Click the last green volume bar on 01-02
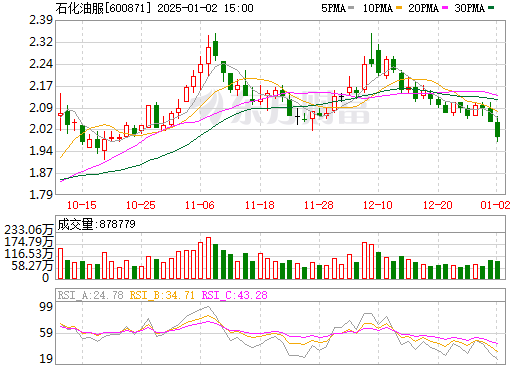 click(497, 270)
